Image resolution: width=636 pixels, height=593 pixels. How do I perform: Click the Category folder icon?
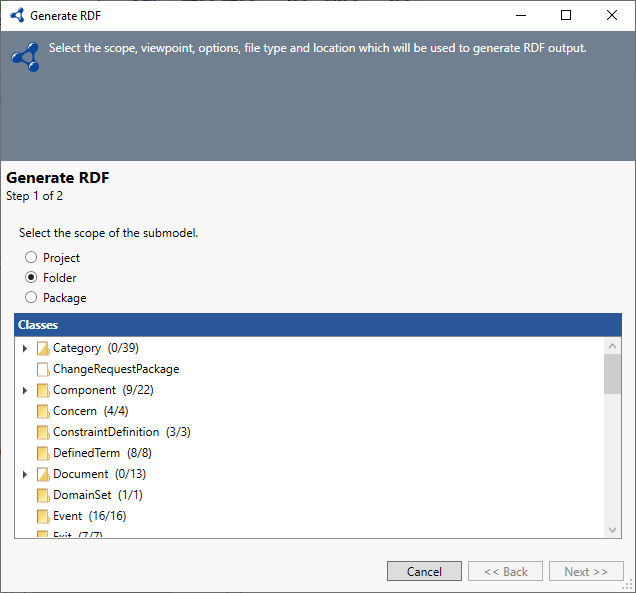click(x=43, y=348)
